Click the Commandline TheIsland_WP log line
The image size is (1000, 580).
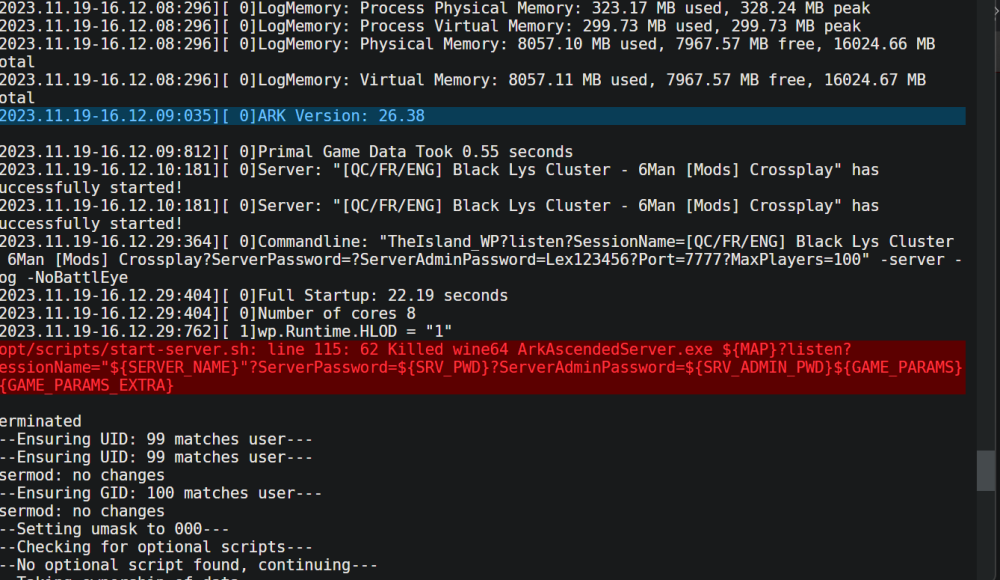[482, 260]
